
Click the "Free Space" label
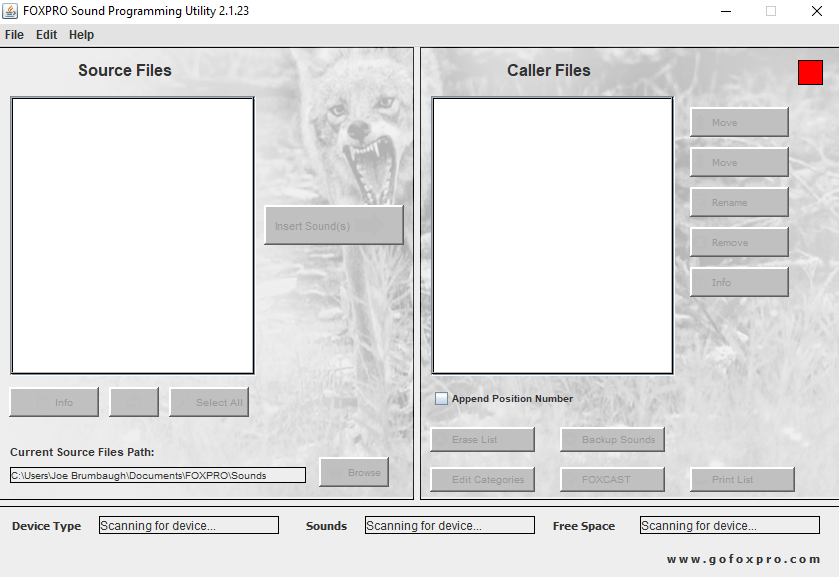click(584, 526)
